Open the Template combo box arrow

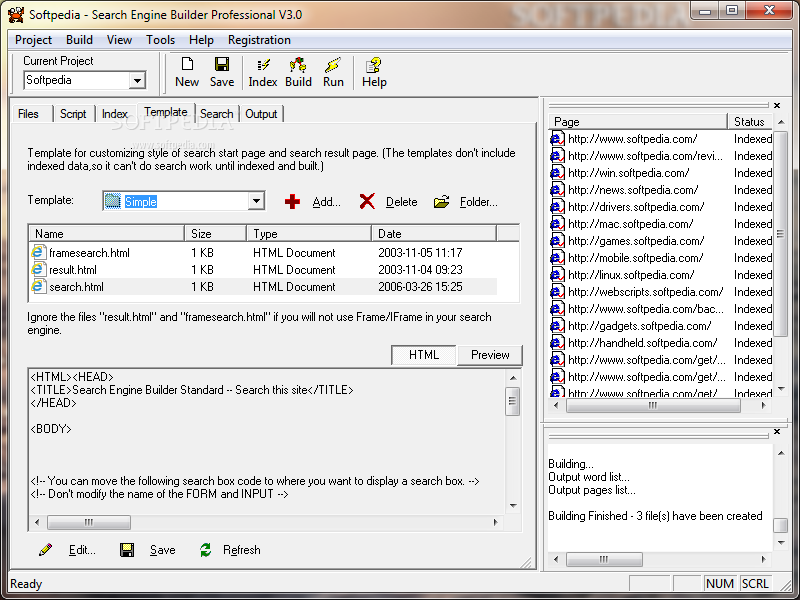click(256, 201)
